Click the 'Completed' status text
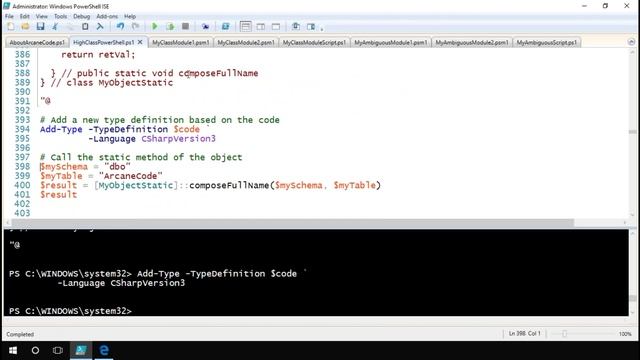Viewport: 640px width, 360px height. [20, 334]
